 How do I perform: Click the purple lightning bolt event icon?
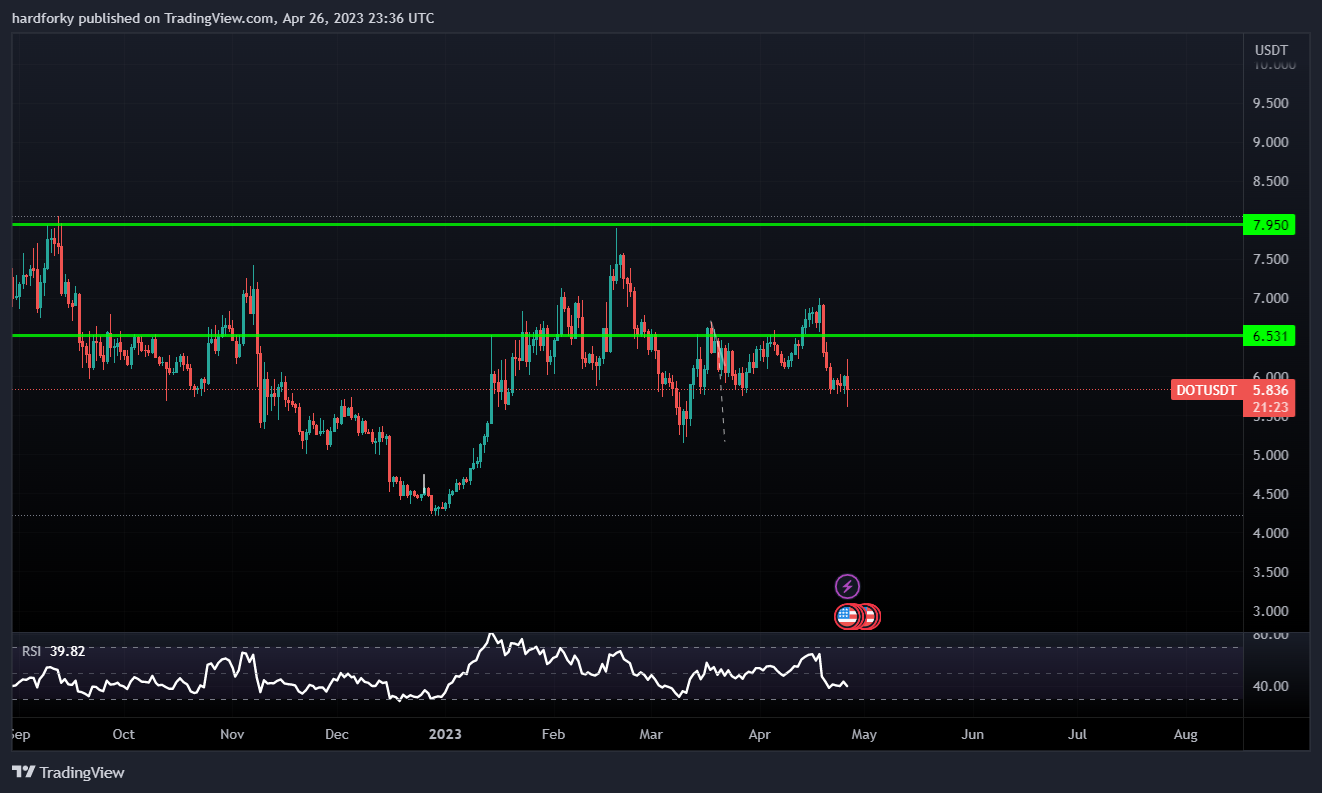[x=847, y=587]
